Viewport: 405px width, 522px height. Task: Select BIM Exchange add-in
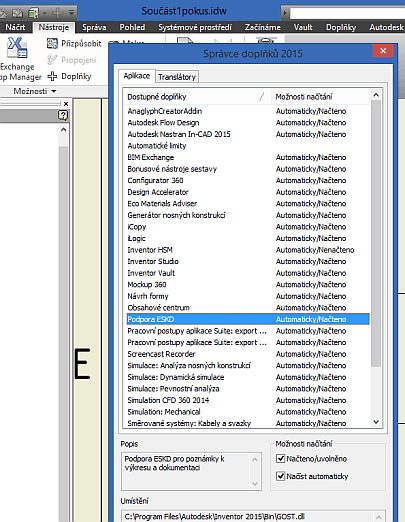(x=247, y=157)
